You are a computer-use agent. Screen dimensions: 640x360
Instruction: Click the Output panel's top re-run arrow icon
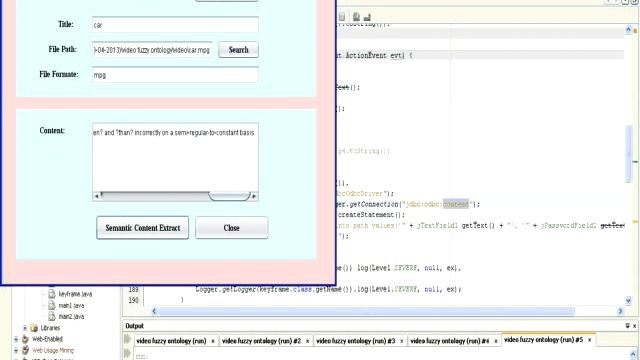click(127, 339)
